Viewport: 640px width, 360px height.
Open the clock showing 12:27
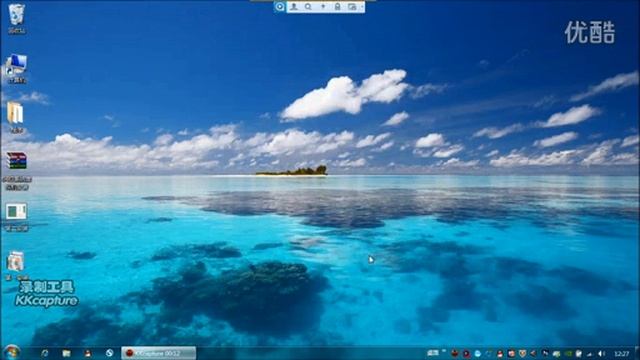point(621,353)
